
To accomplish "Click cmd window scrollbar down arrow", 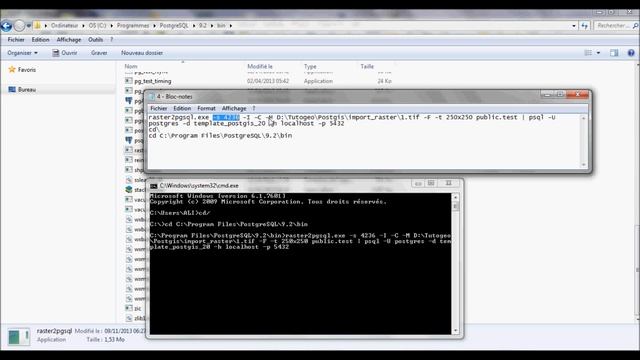I will coord(456,331).
